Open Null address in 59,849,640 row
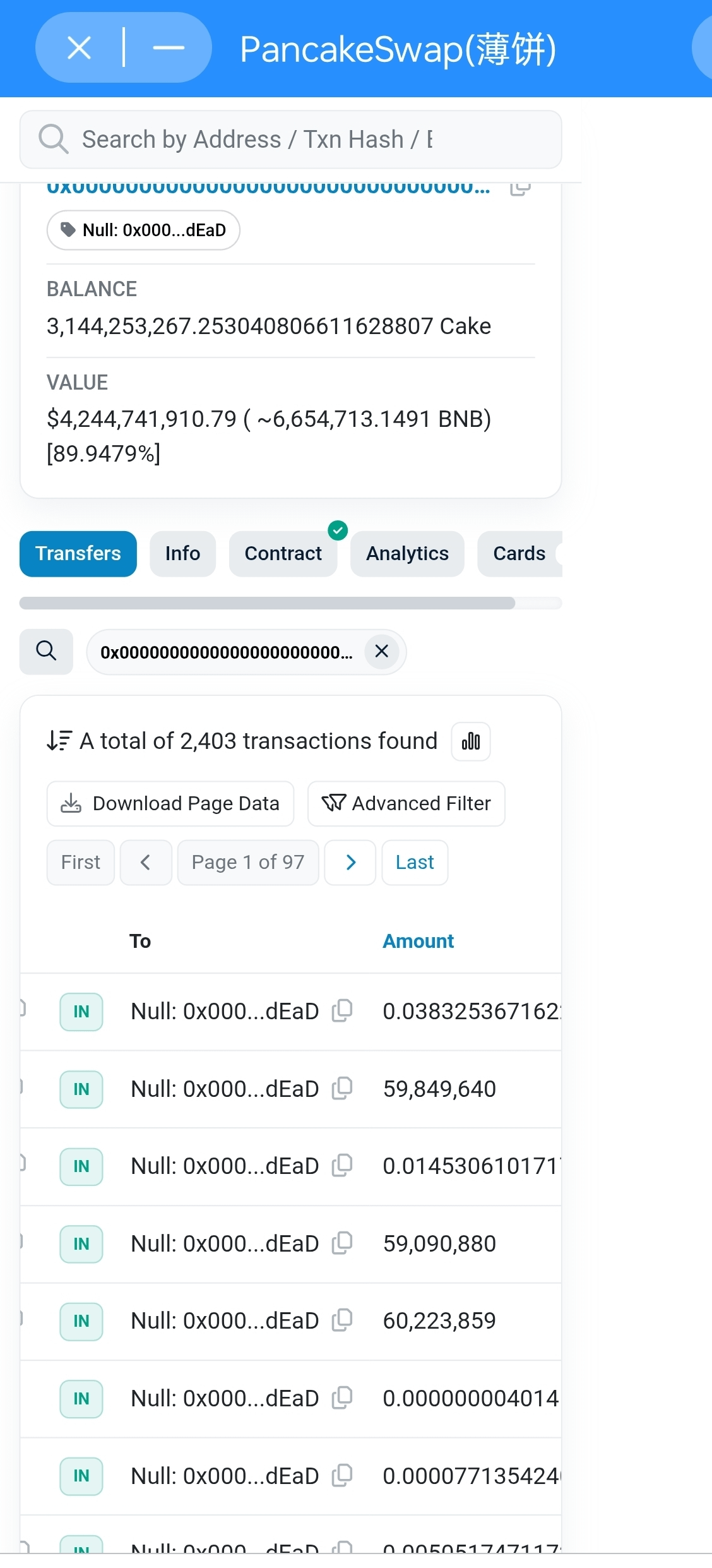The height and width of the screenshot is (1568, 712). [225, 1089]
